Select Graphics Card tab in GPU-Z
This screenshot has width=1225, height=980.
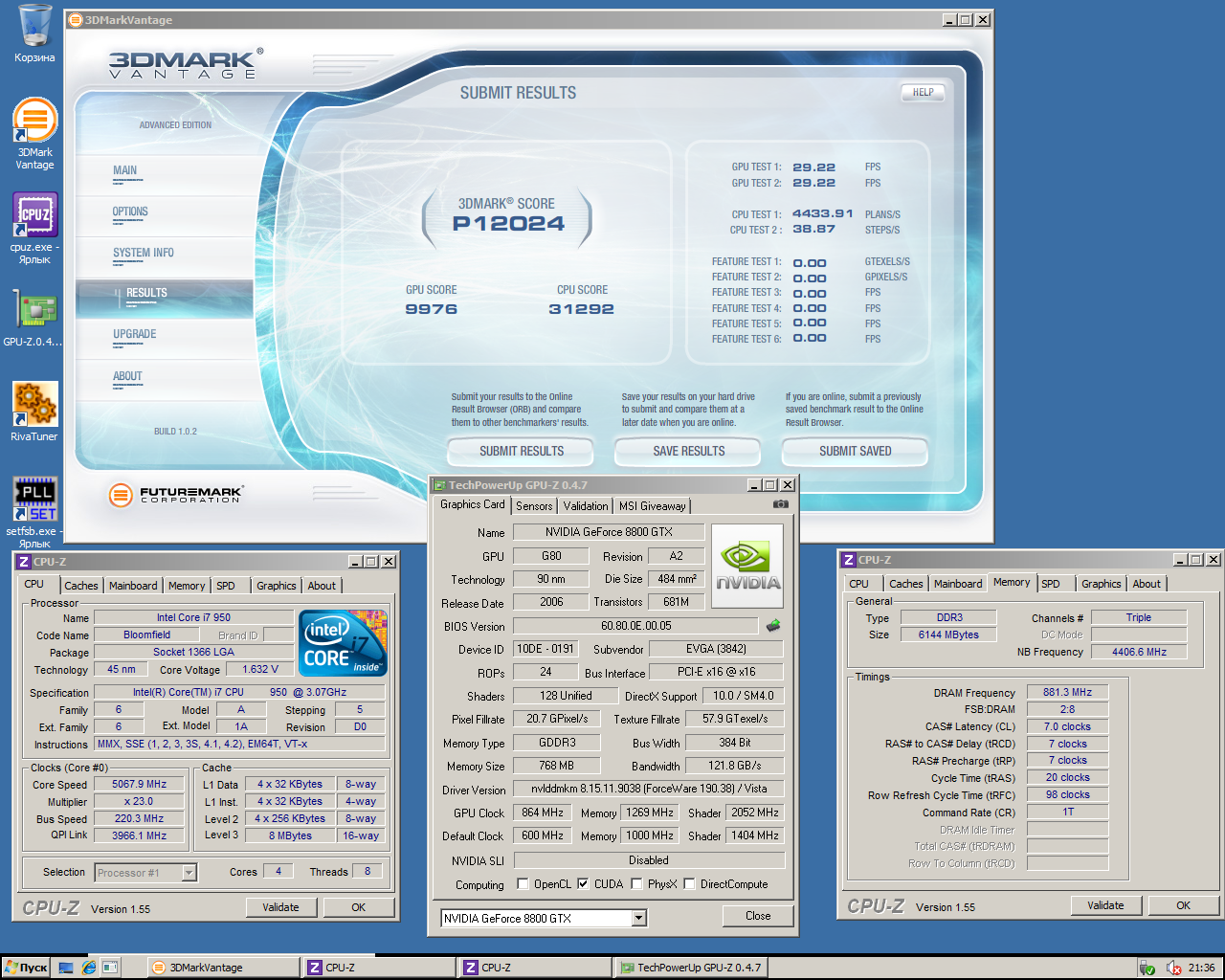(472, 504)
